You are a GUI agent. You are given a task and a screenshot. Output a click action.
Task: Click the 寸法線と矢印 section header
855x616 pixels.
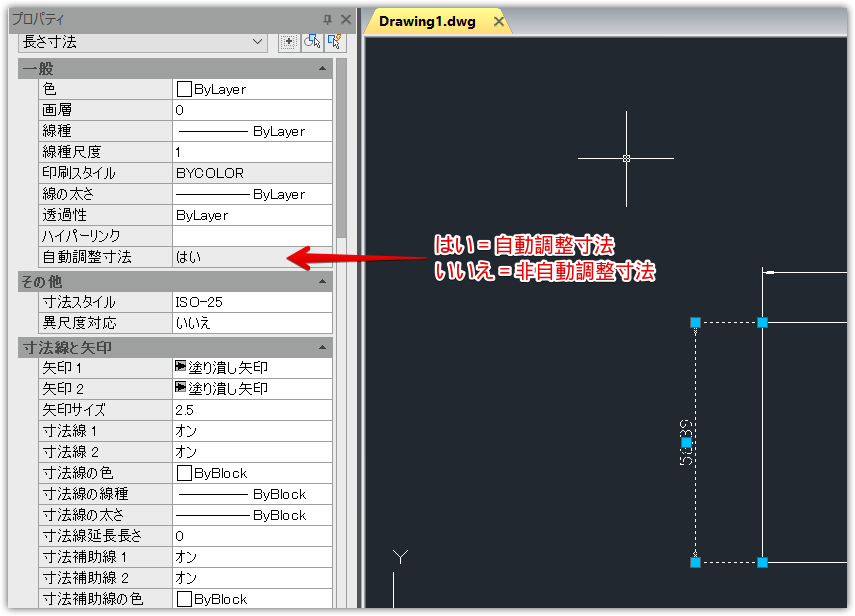point(175,347)
